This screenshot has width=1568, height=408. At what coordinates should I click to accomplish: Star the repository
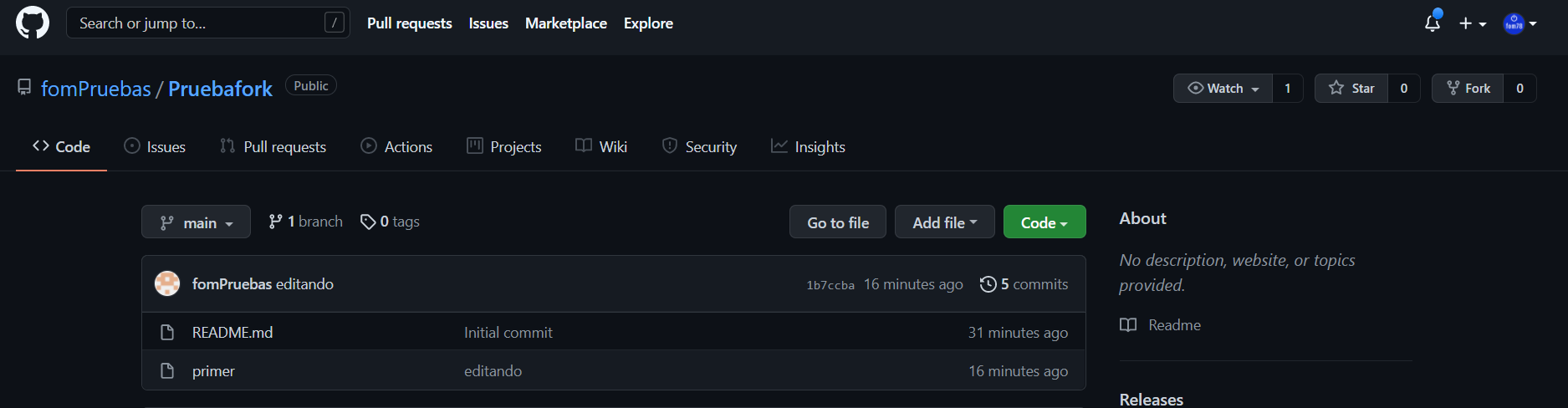[x=1351, y=88]
